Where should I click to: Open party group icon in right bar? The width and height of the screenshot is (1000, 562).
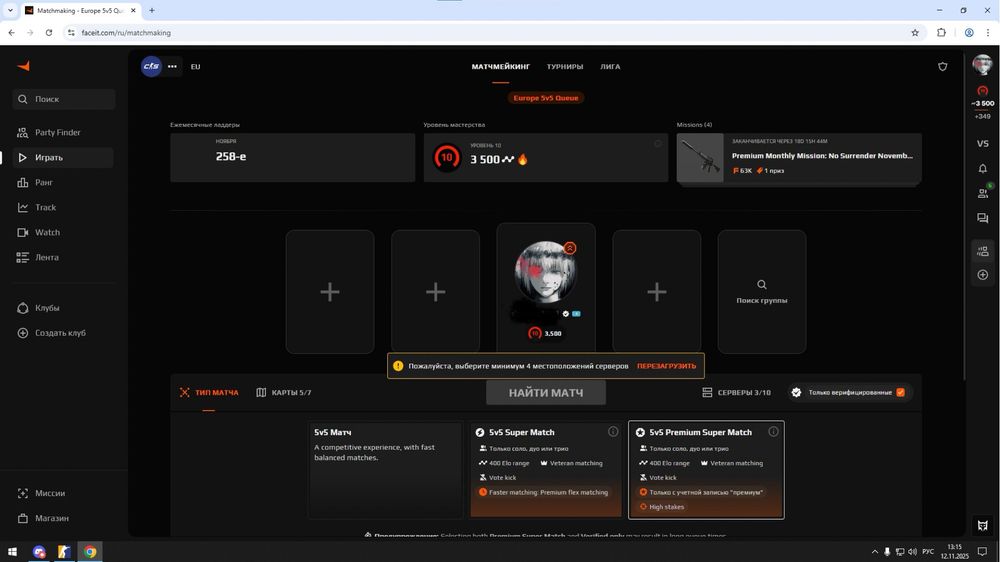point(983,251)
